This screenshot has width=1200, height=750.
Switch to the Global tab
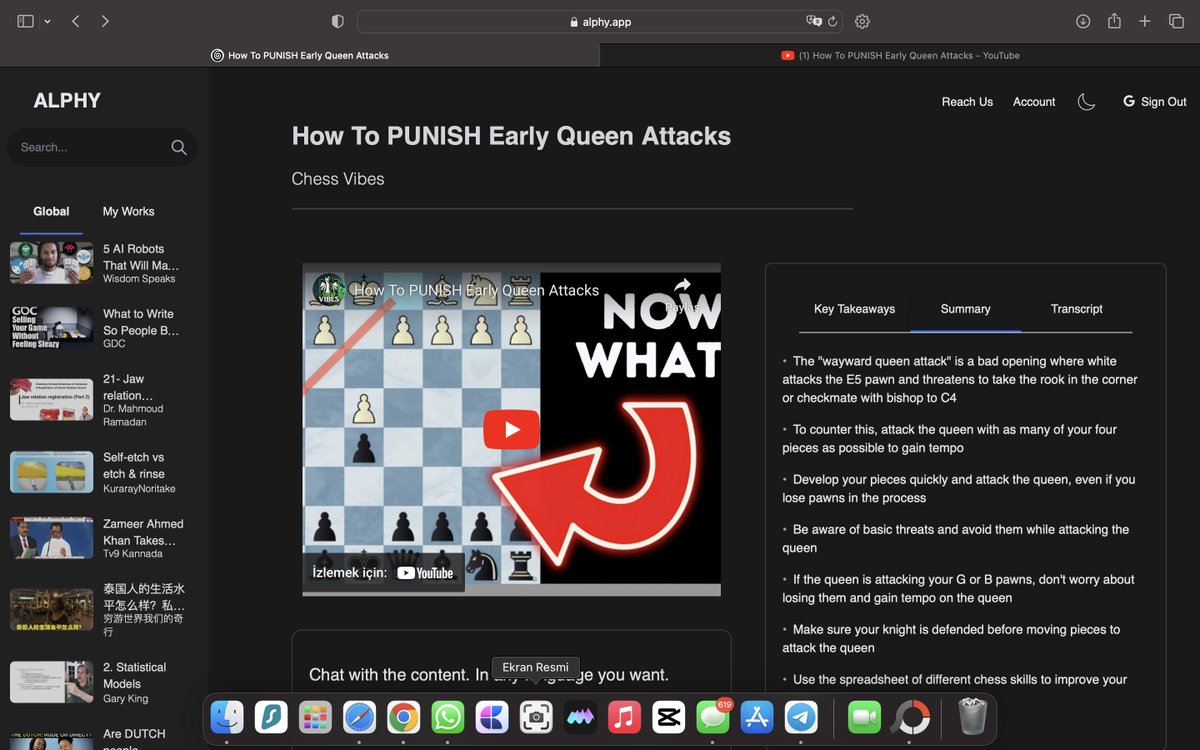pos(51,211)
